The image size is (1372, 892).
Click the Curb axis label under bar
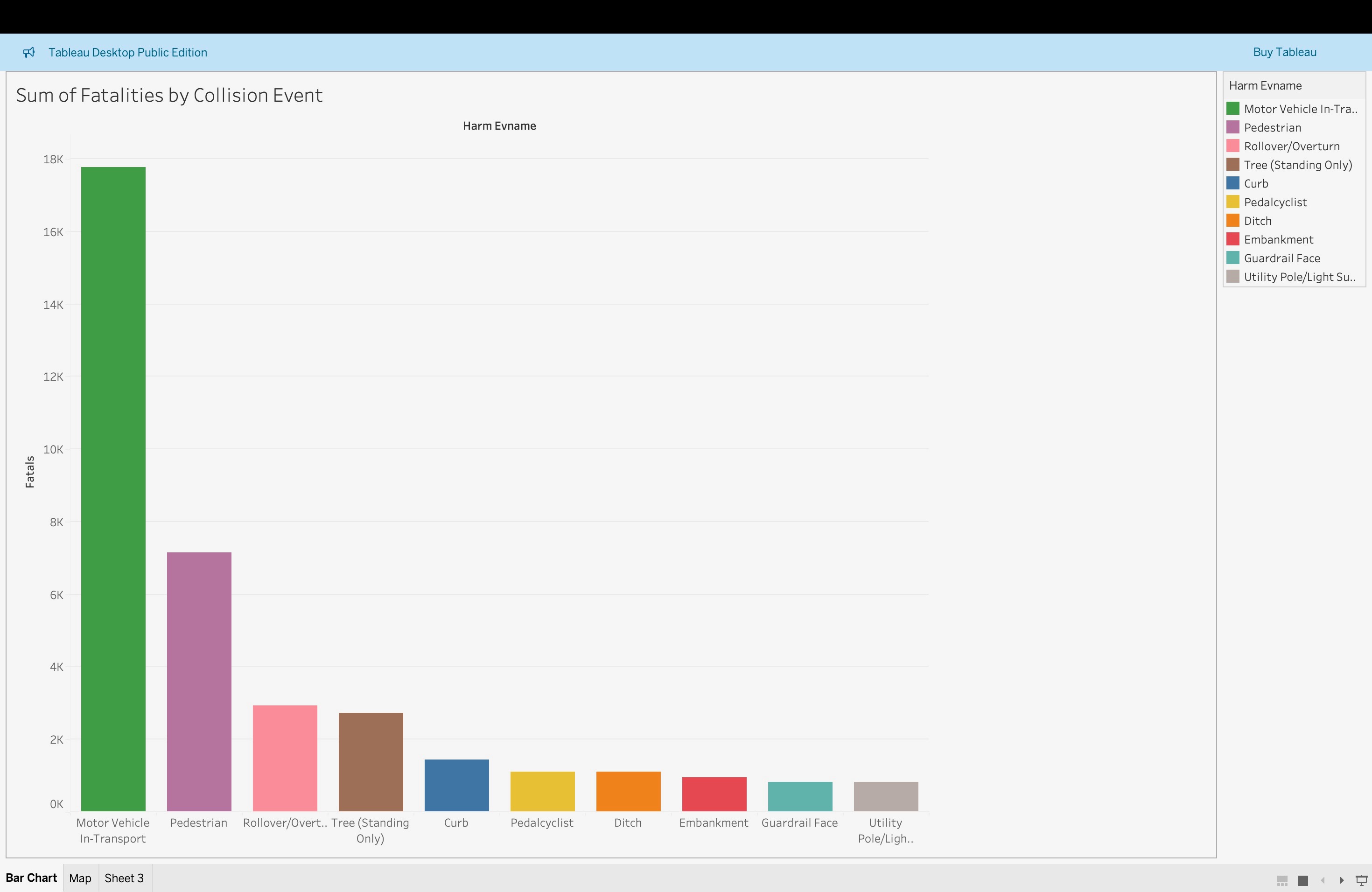tap(456, 823)
